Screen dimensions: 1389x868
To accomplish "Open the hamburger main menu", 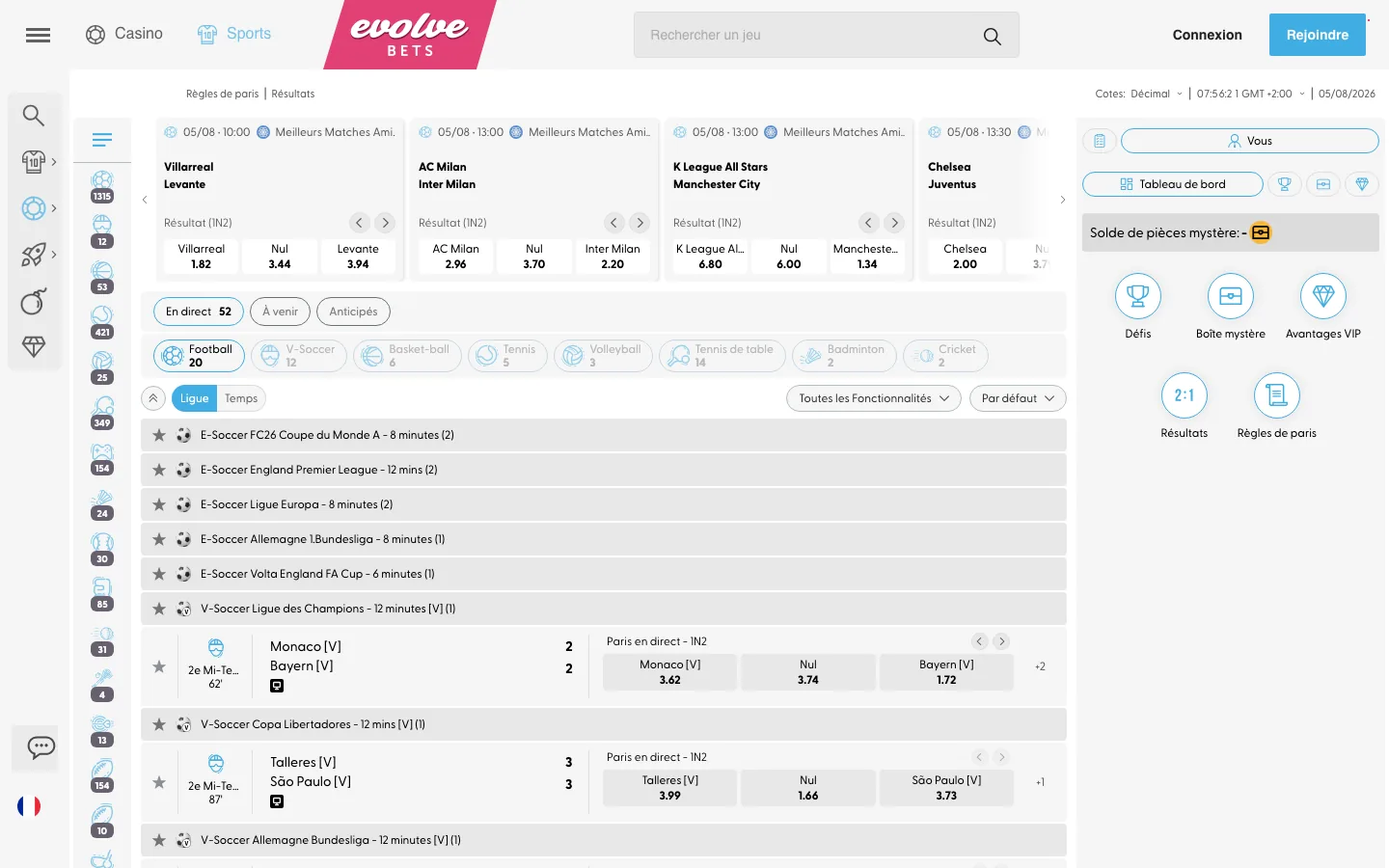I will [38, 35].
